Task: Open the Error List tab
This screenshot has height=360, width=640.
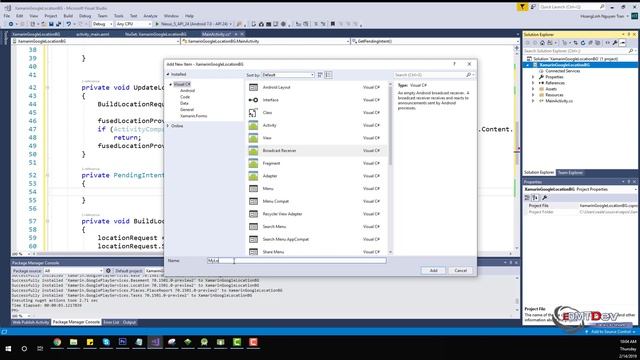Action: click(x=111, y=322)
